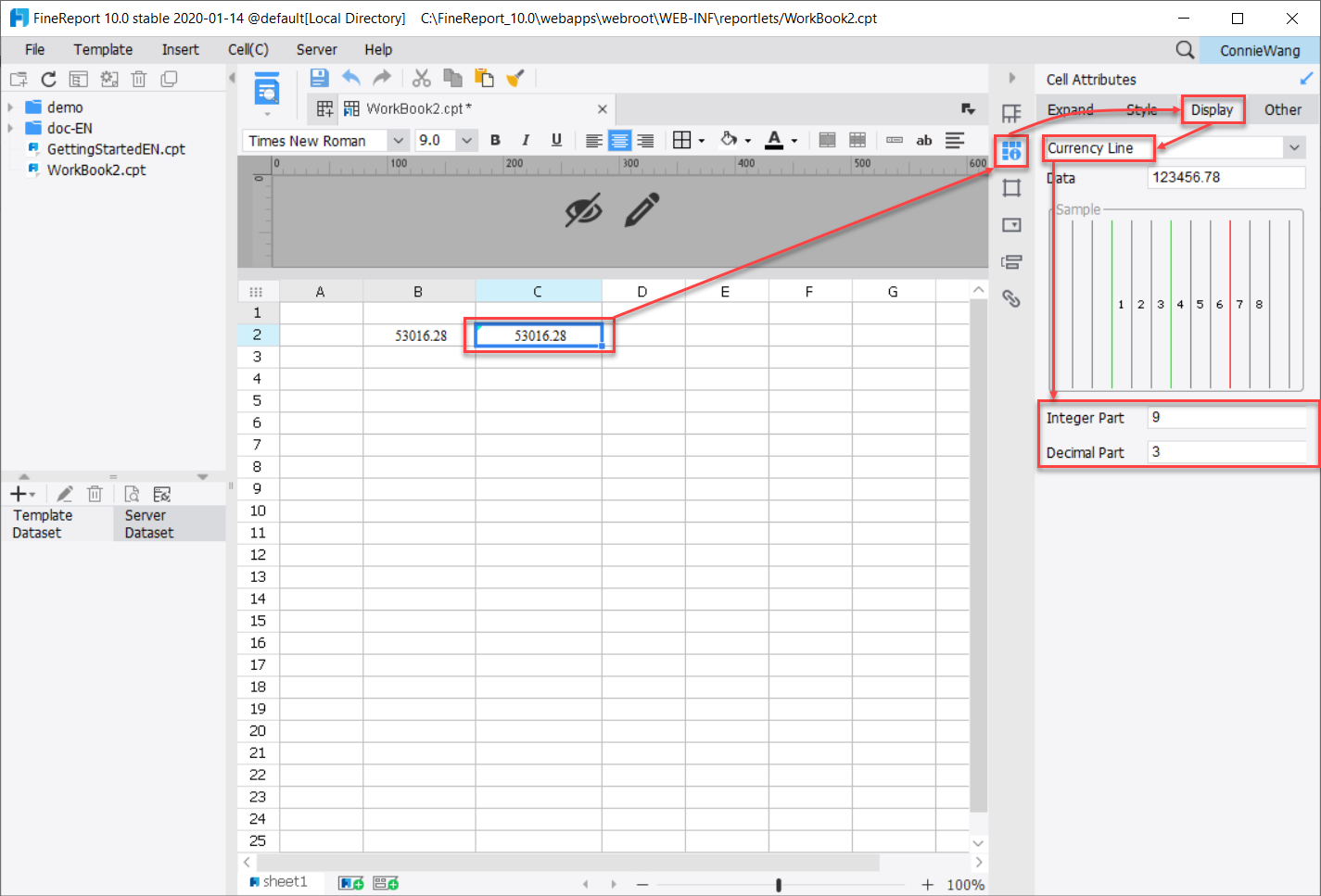Viewport: 1321px width, 896px height.
Task: Add a new sheet using the green plus icon
Action: [350, 882]
